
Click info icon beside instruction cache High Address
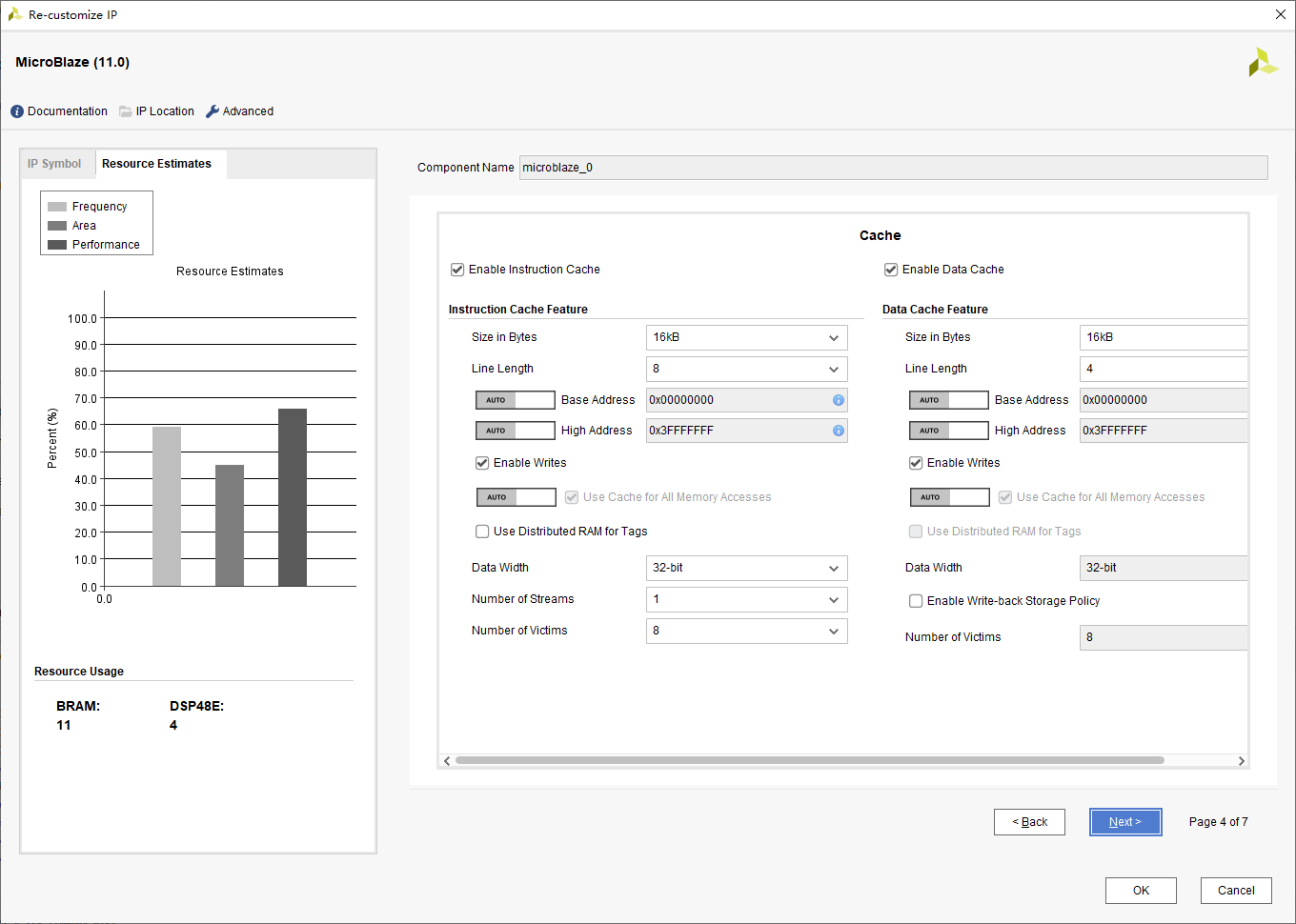coord(839,431)
